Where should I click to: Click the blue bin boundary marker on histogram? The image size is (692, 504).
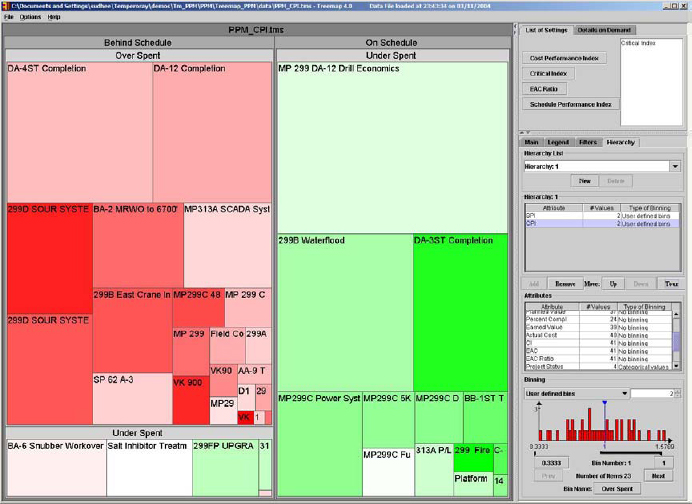(x=605, y=403)
